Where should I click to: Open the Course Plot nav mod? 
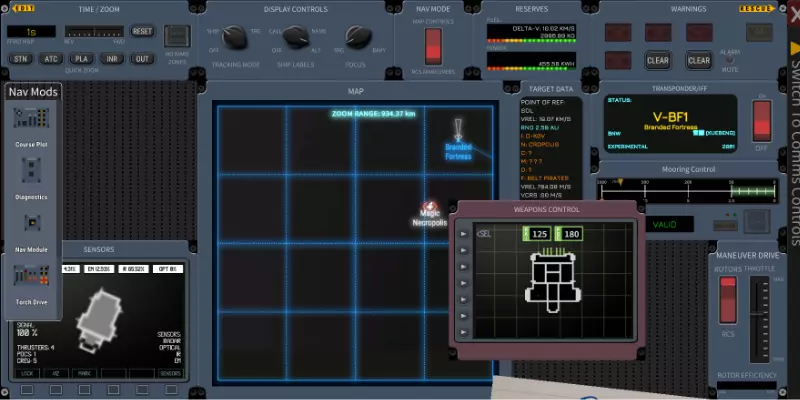pyautogui.click(x=31, y=118)
